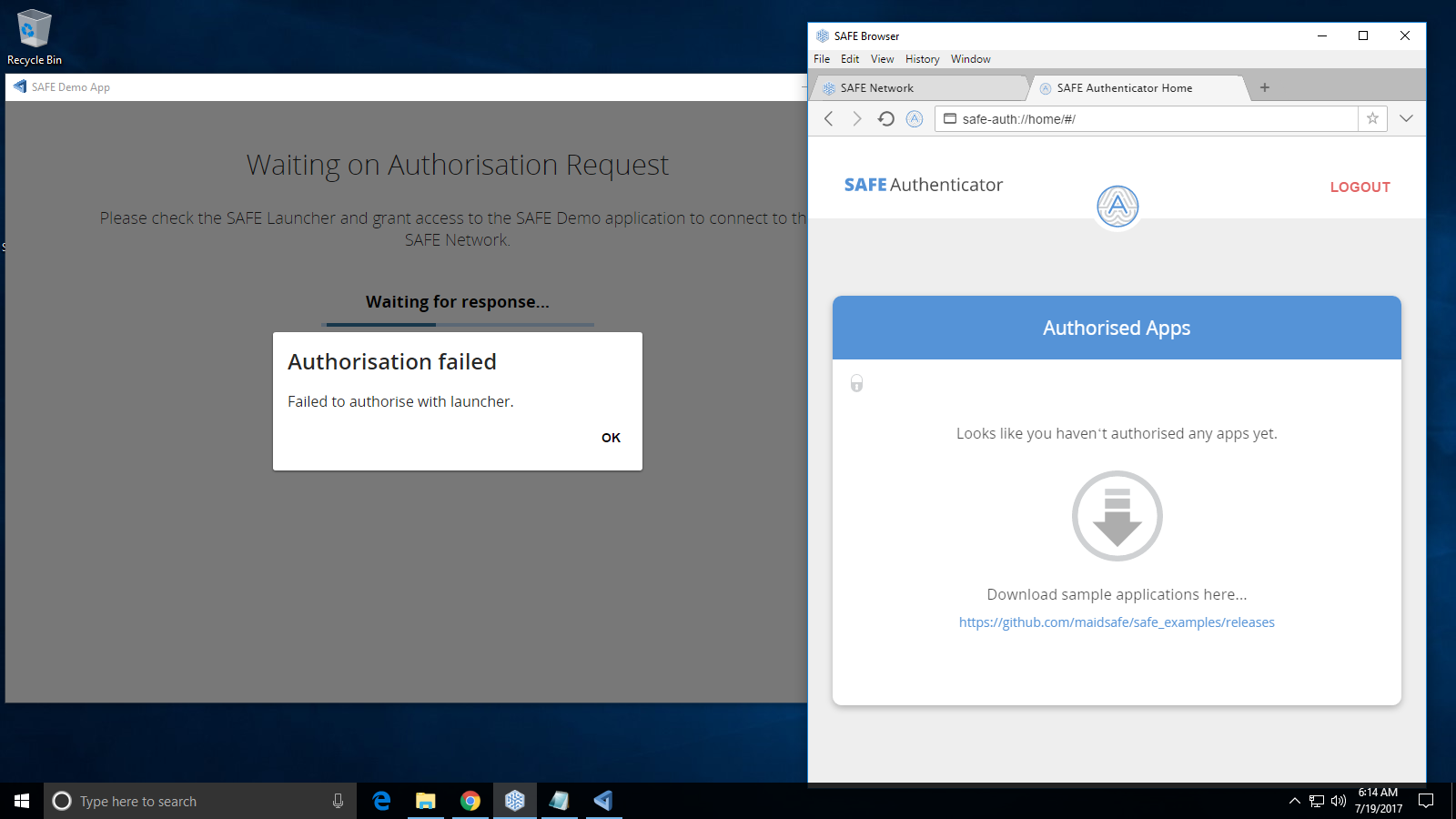Image resolution: width=1456 pixels, height=819 pixels.
Task: Bookmark page with the star icon
Action: tap(1372, 118)
